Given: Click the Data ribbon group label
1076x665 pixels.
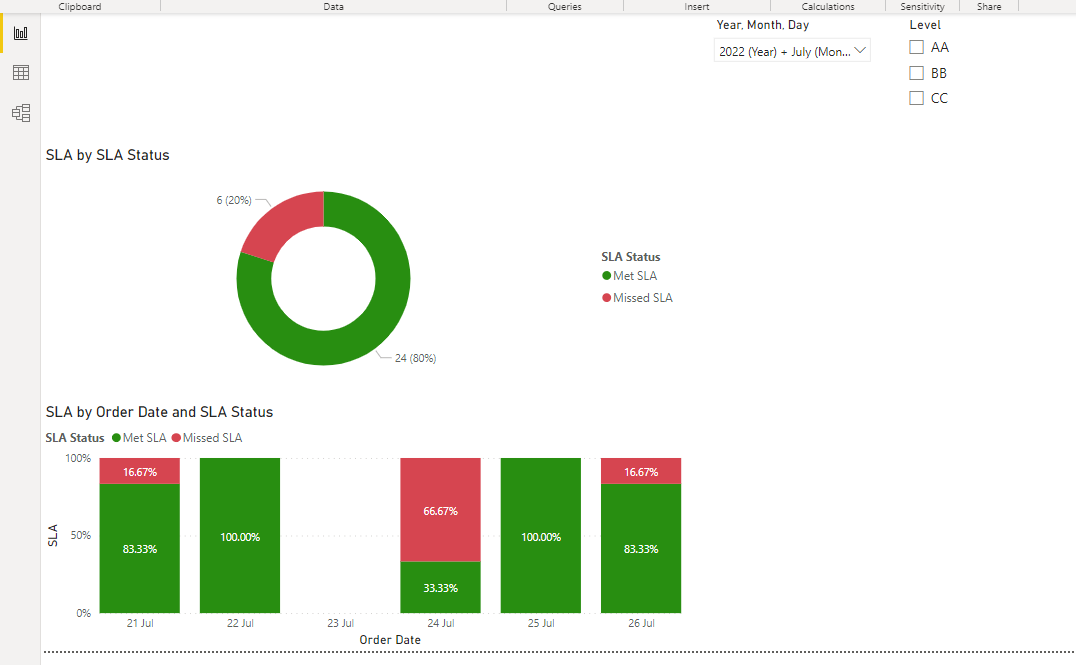Looking at the screenshot, I should coord(334,6).
